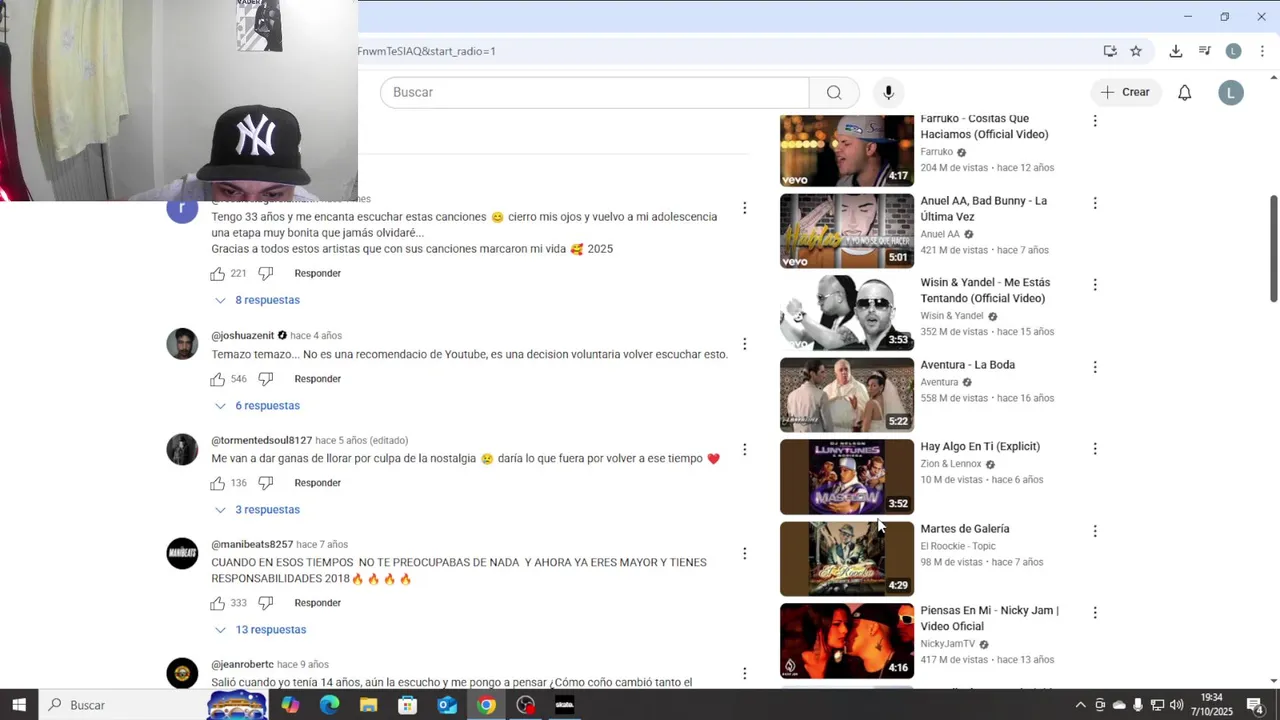Viewport: 1280px width, 720px height.
Task: Open @manibeats8257 channel link
Action: 252,544
